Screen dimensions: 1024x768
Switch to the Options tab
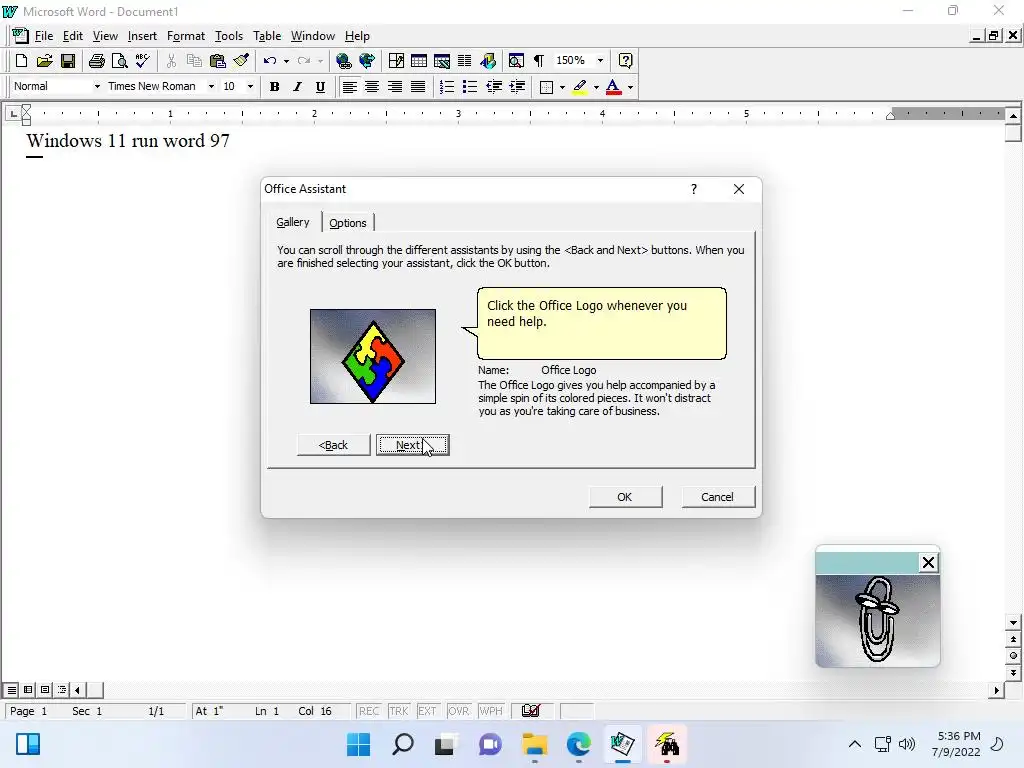pos(347,223)
